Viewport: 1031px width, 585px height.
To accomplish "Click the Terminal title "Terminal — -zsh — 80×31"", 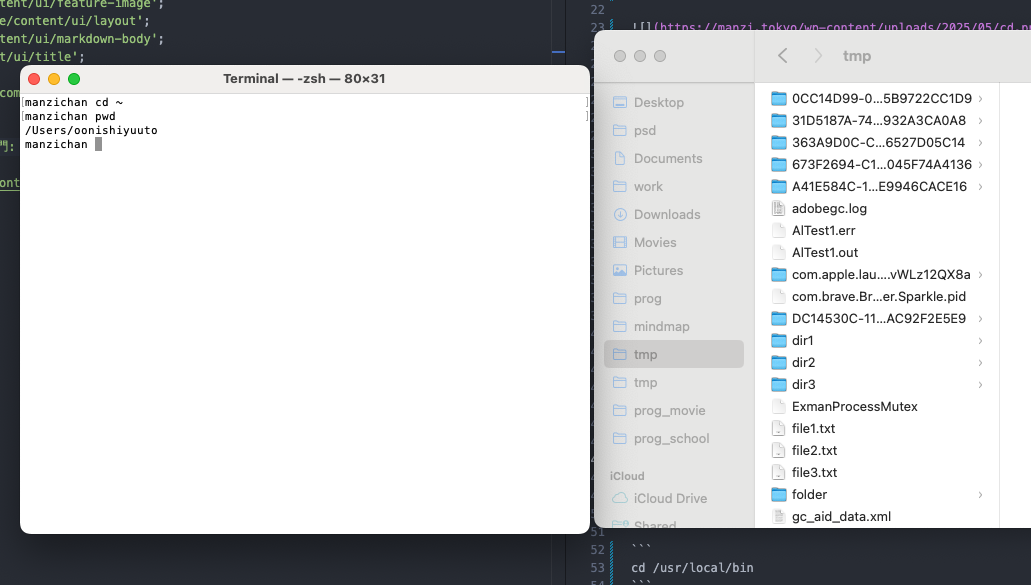I will pos(304,79).
